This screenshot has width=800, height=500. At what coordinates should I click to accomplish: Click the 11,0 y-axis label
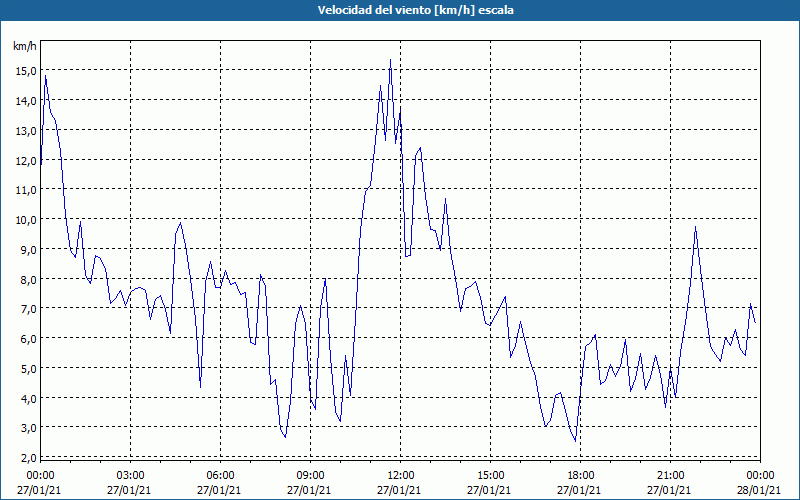point(26,190)
